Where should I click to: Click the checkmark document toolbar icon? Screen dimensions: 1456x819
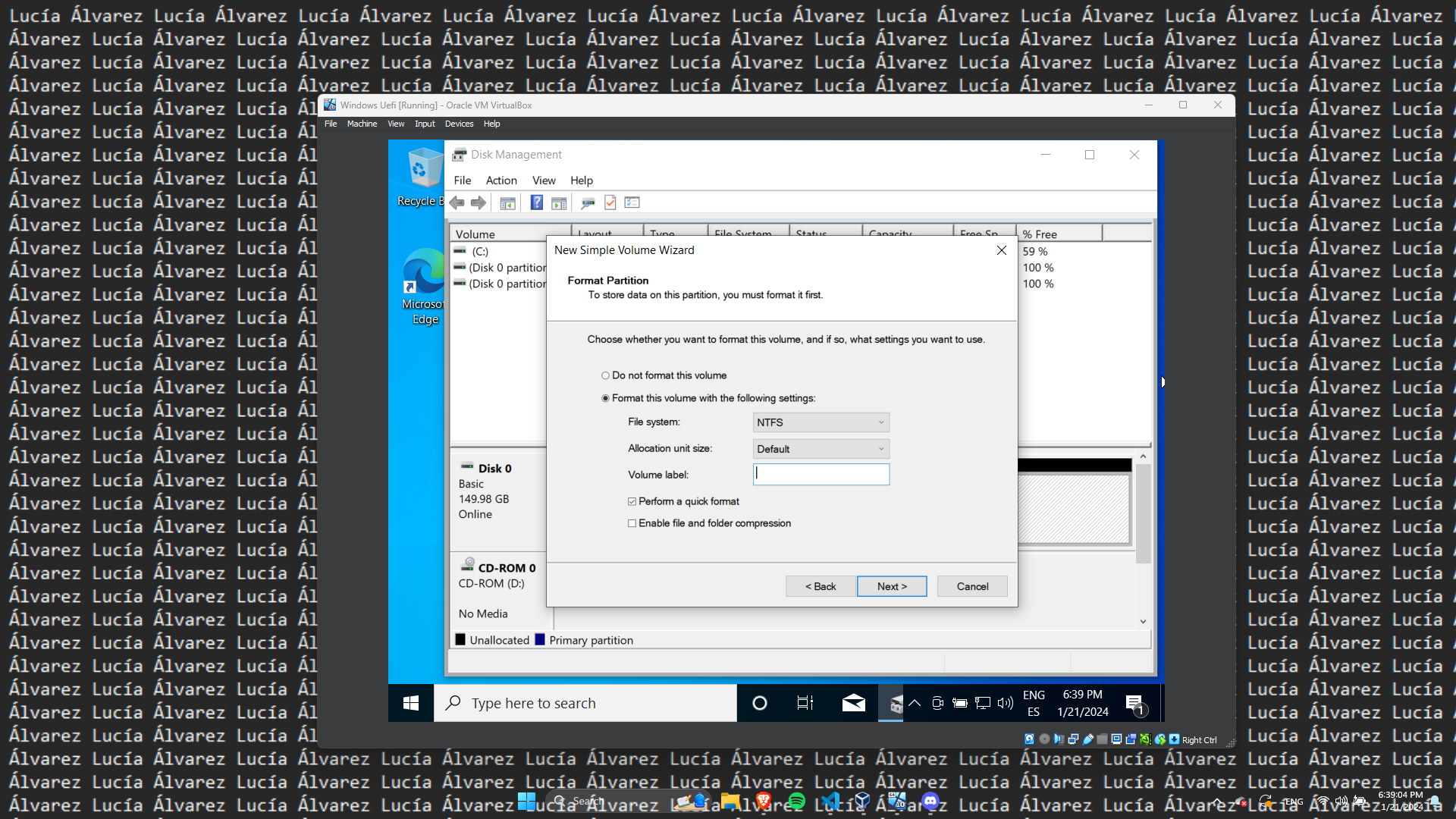(x=610, y=202)
